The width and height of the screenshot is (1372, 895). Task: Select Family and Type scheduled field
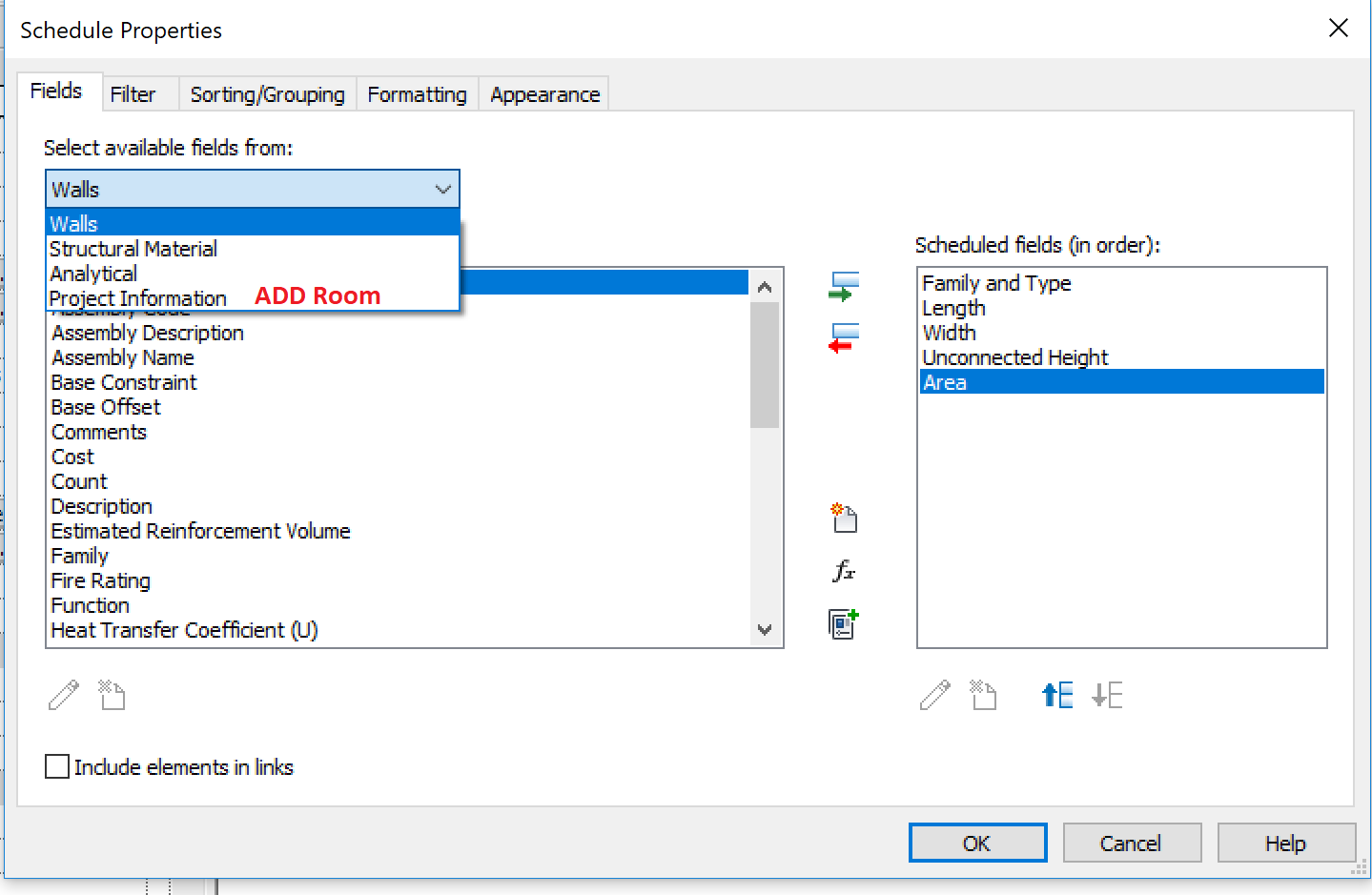point(1122,283)
